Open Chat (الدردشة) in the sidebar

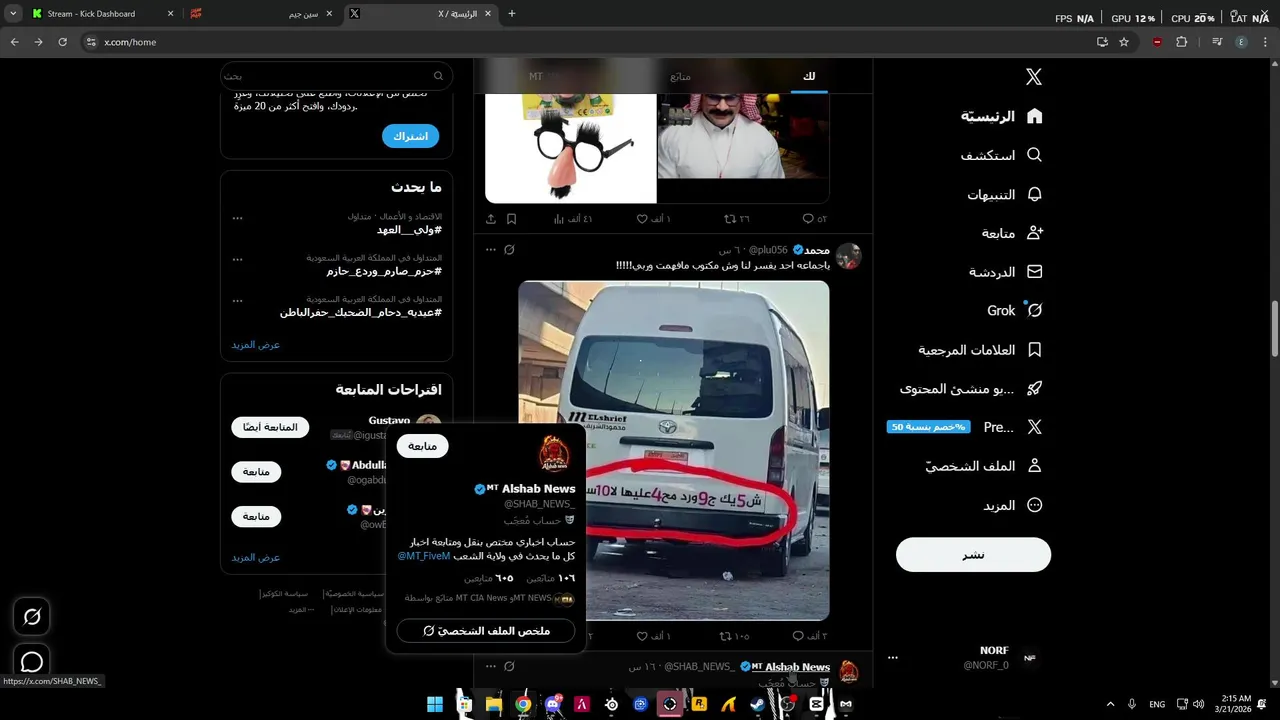pos(1005,272)
